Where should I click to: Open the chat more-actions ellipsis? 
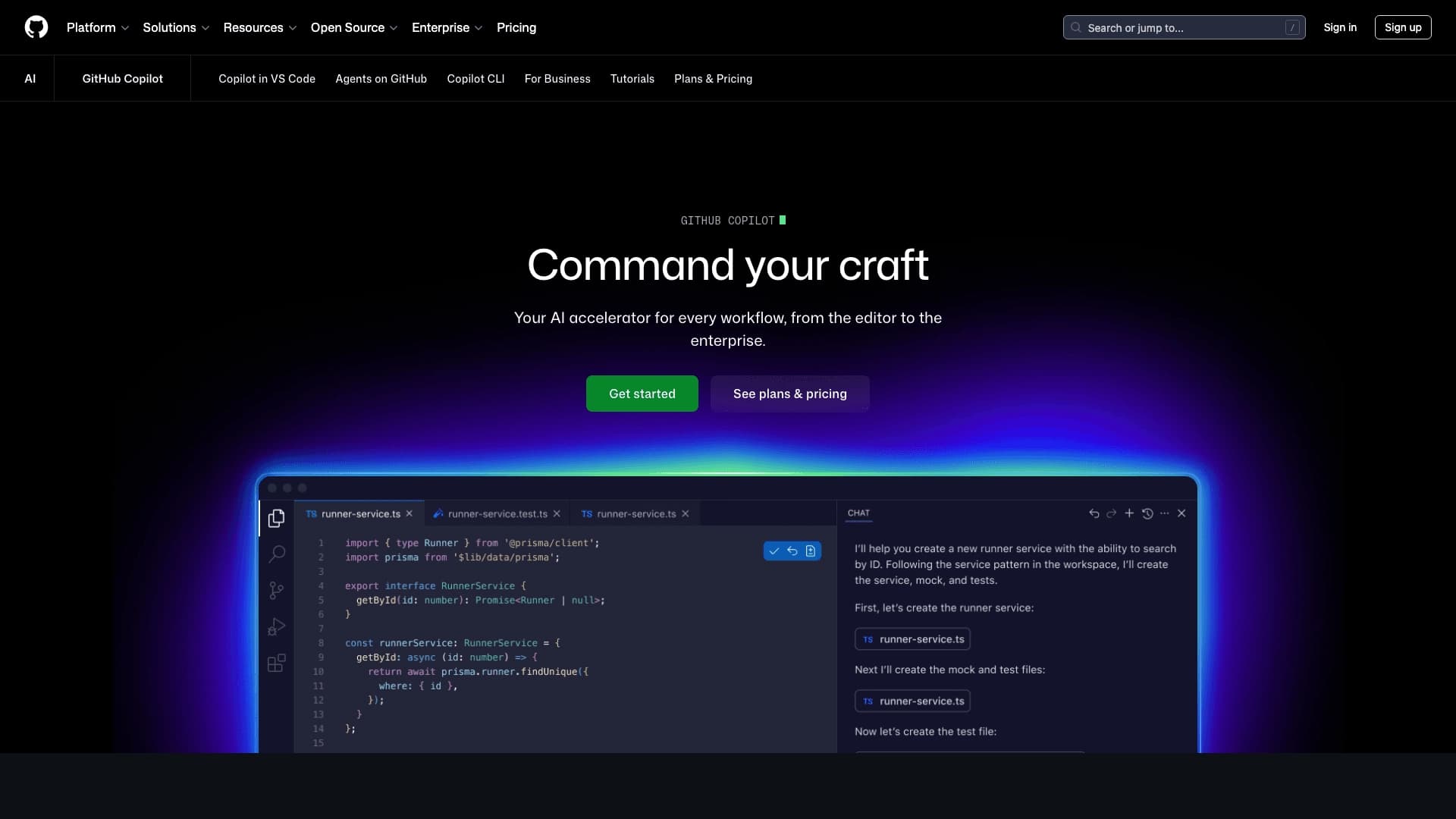pos(1165,513)
